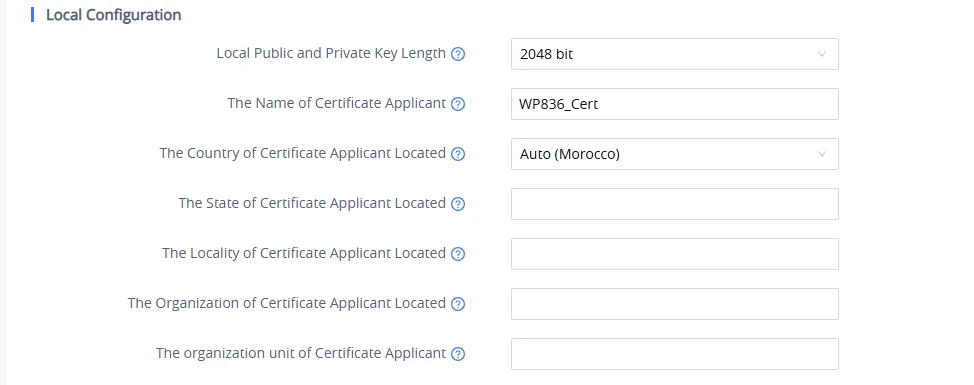
Task: Click help icon for Local Public and Private Key Length
Action: (x=458, y=54)
